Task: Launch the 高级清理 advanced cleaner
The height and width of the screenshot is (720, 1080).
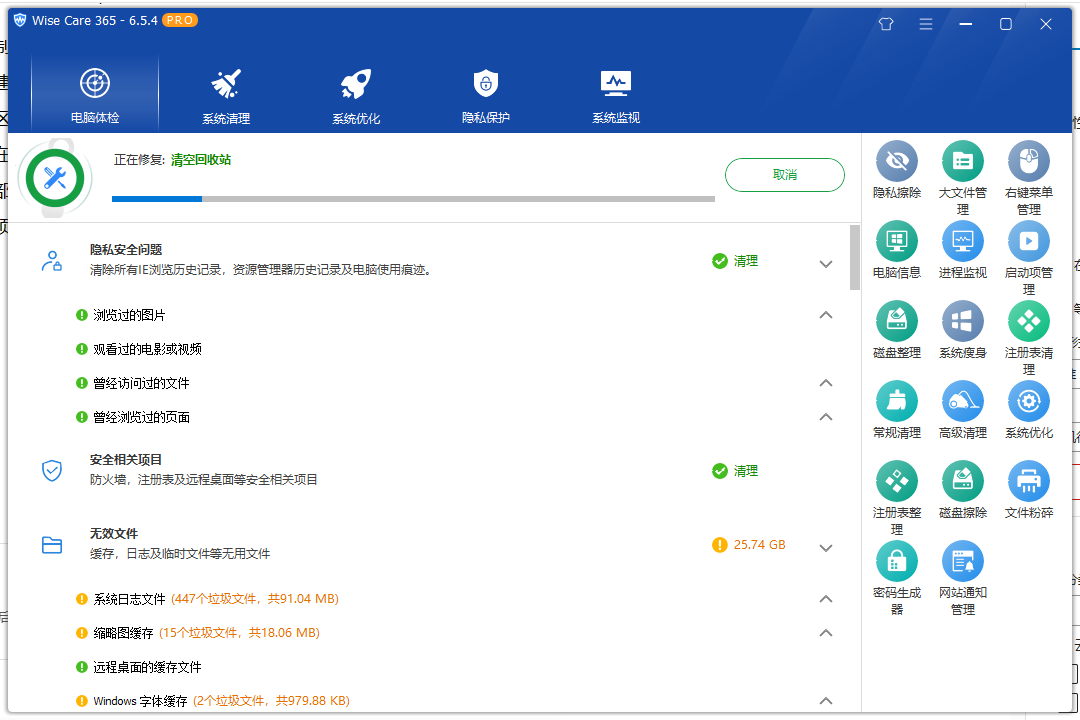Action: (x=962, y=410)
